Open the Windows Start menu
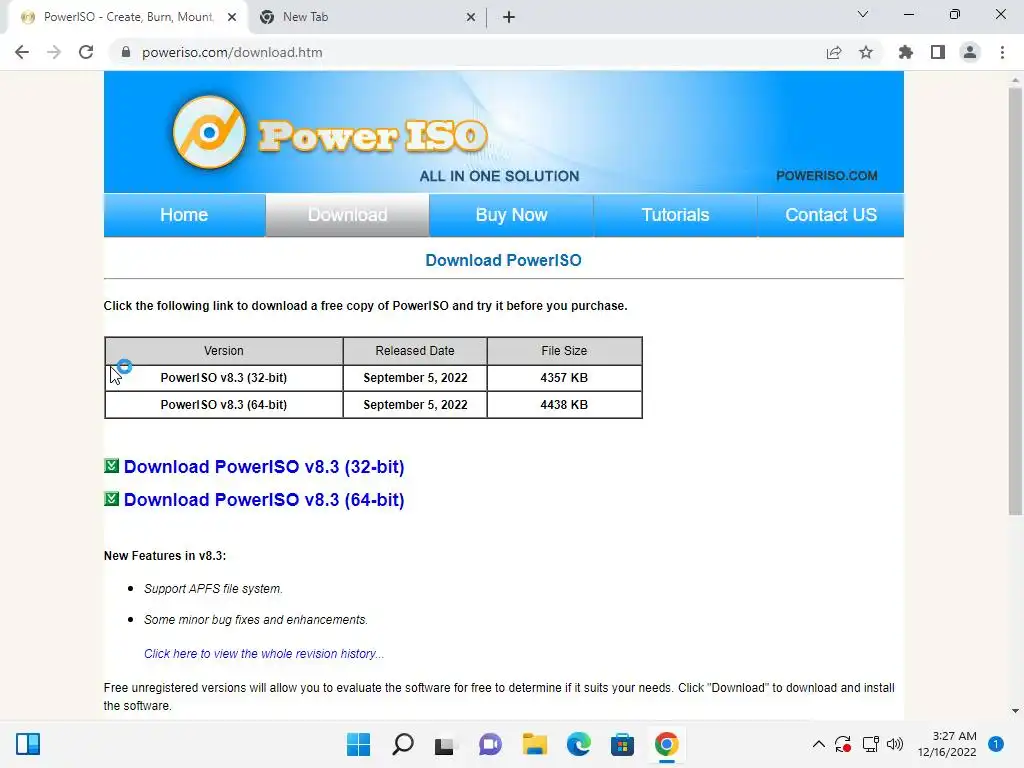This screenshot has height=768, width=1024. [358, 744]
